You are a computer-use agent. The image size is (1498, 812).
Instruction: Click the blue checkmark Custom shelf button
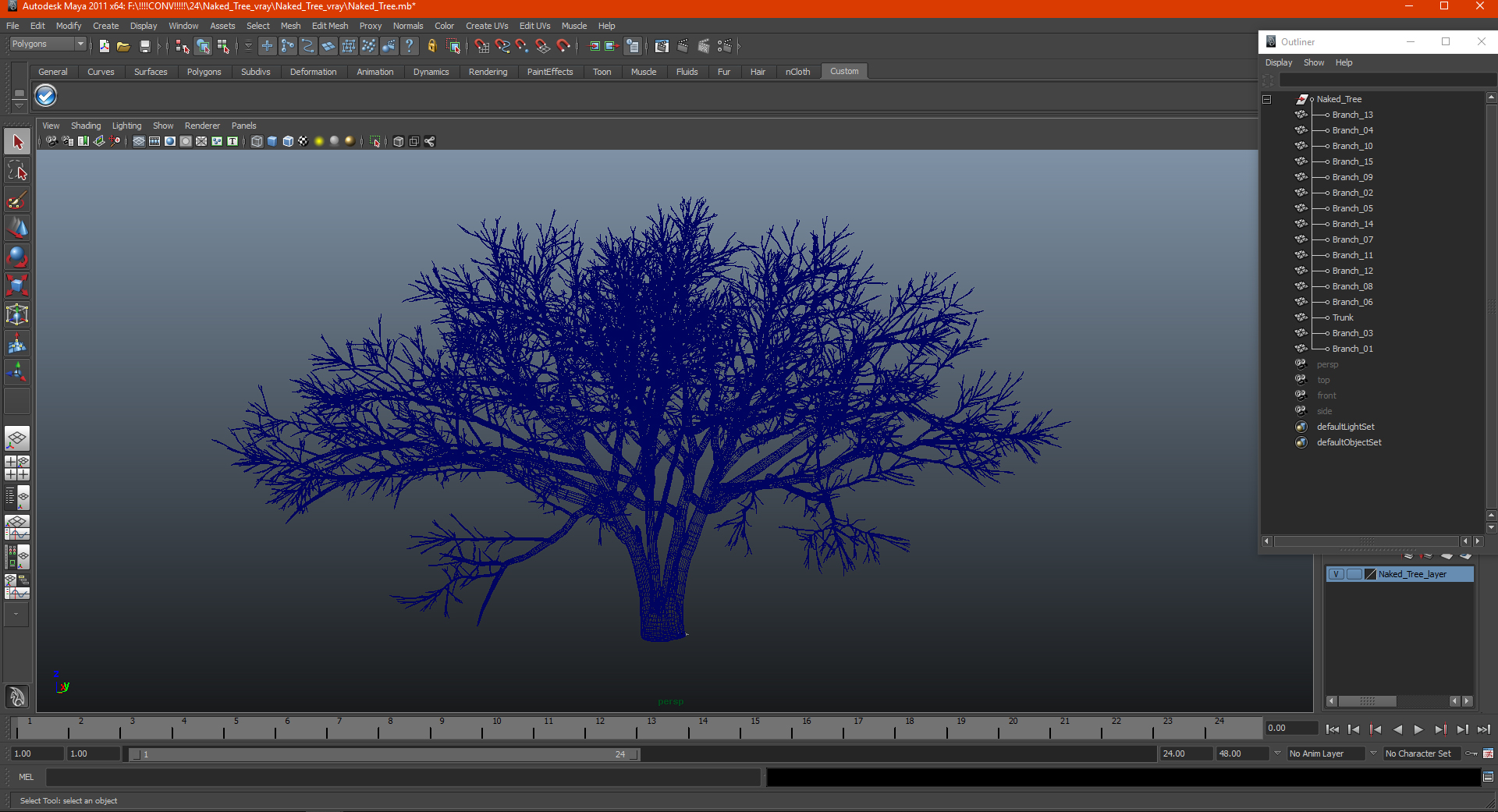(x=46, y=96)
